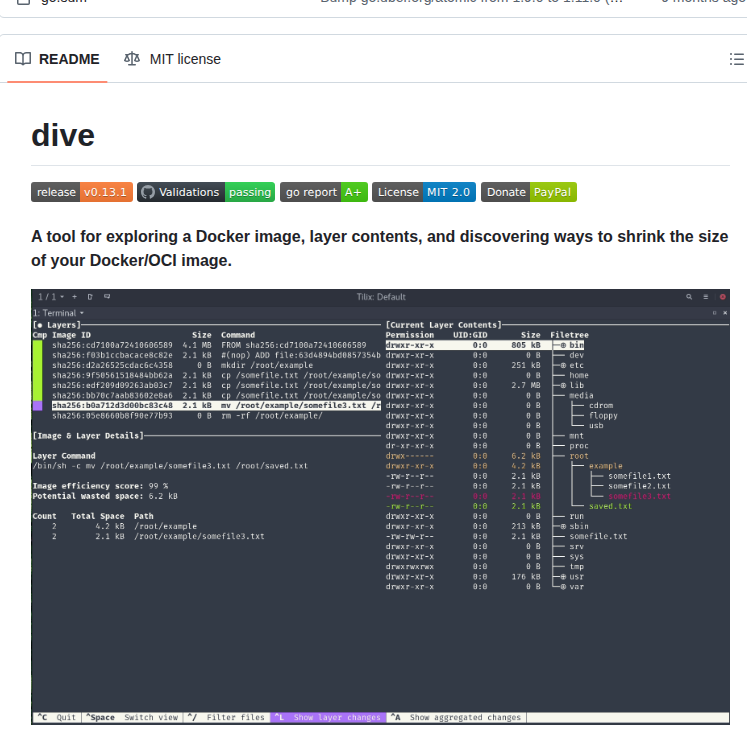The height and width of the screenshot is (745, 747).
Task: Click '^/ Filter files' in bottom bar
Action: click(x=226, y=717)
